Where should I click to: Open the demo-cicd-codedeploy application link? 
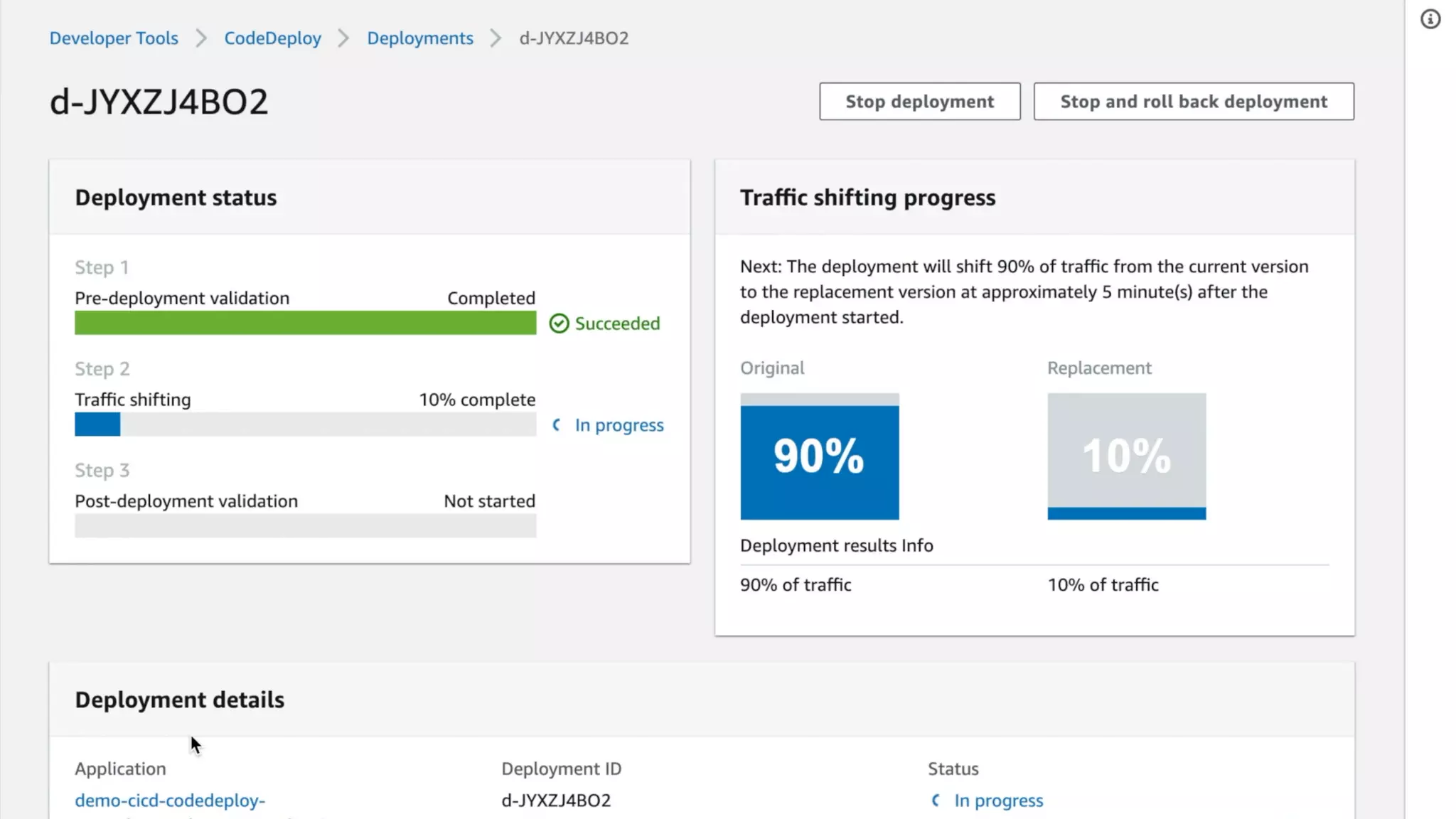(170, 801)
